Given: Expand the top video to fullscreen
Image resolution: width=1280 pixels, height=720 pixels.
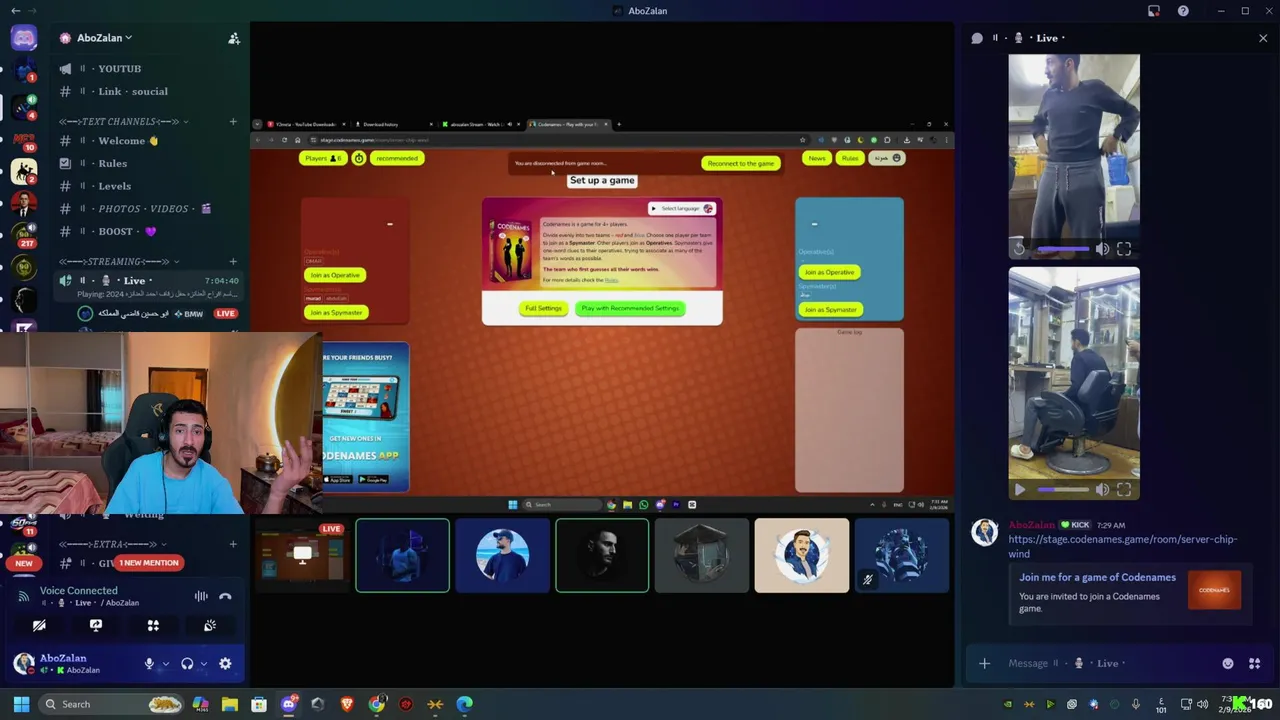Looking at the screenshot, I should [1124, 248].
